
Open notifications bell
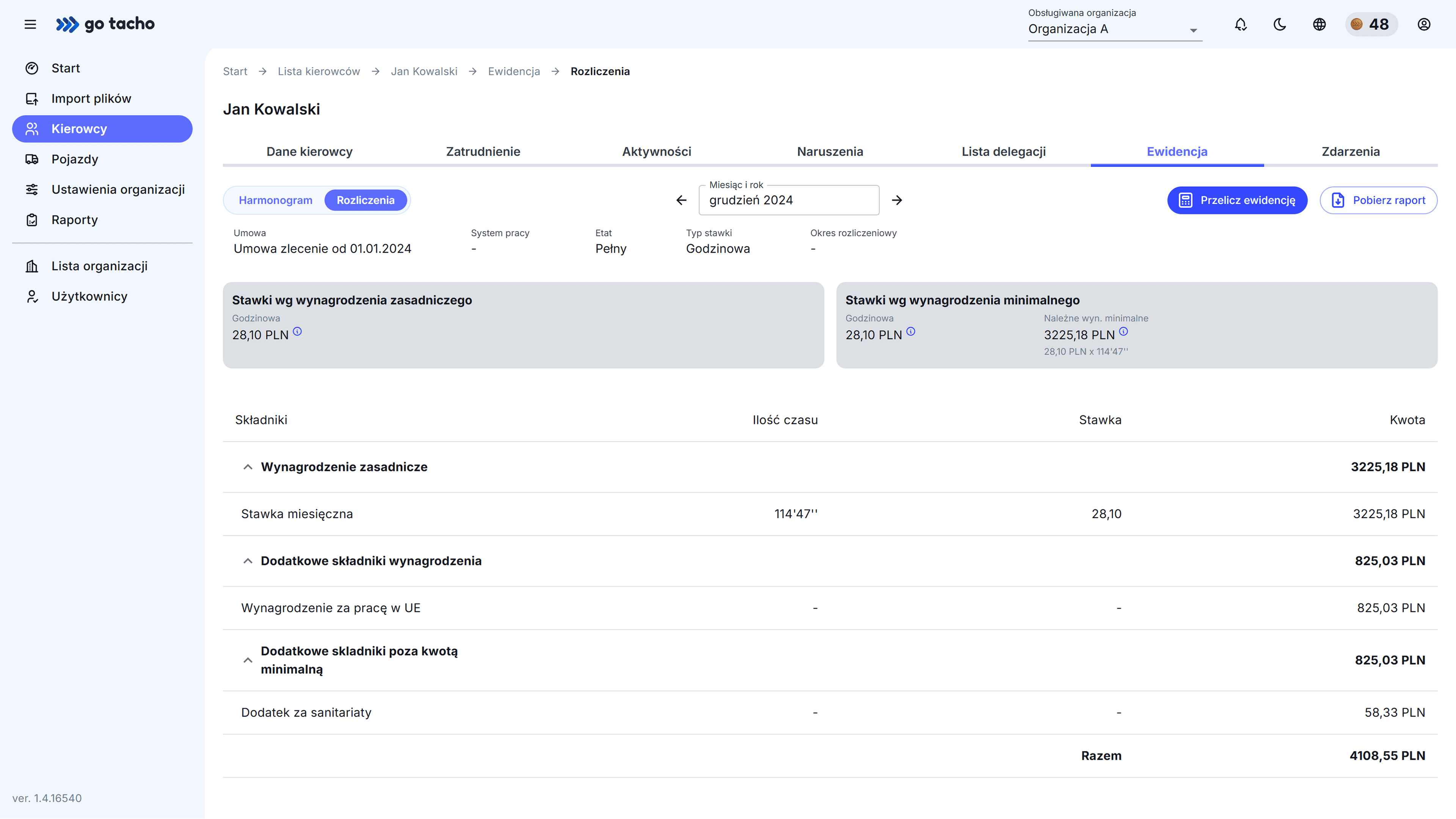(x=1241, y=24)
